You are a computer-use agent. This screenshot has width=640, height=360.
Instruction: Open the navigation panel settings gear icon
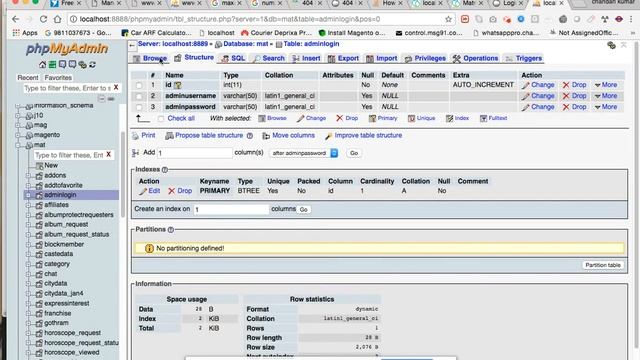tap(82, 64)
